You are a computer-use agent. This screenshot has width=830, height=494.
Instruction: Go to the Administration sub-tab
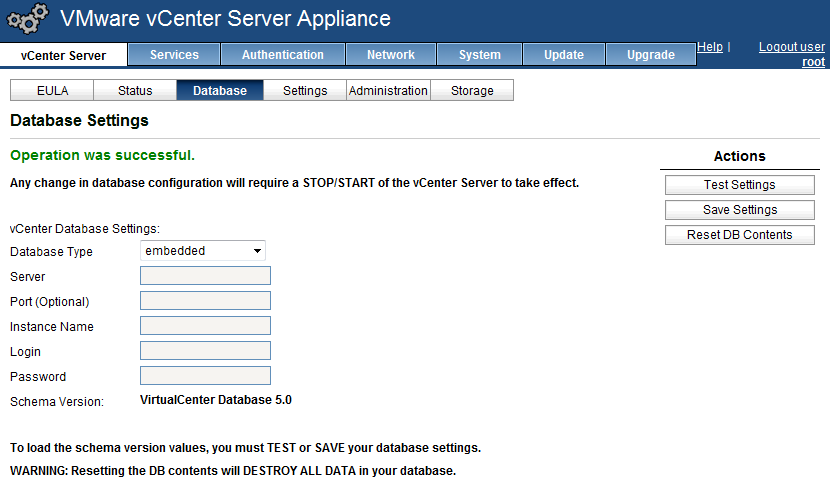click(x=388, y=91)
